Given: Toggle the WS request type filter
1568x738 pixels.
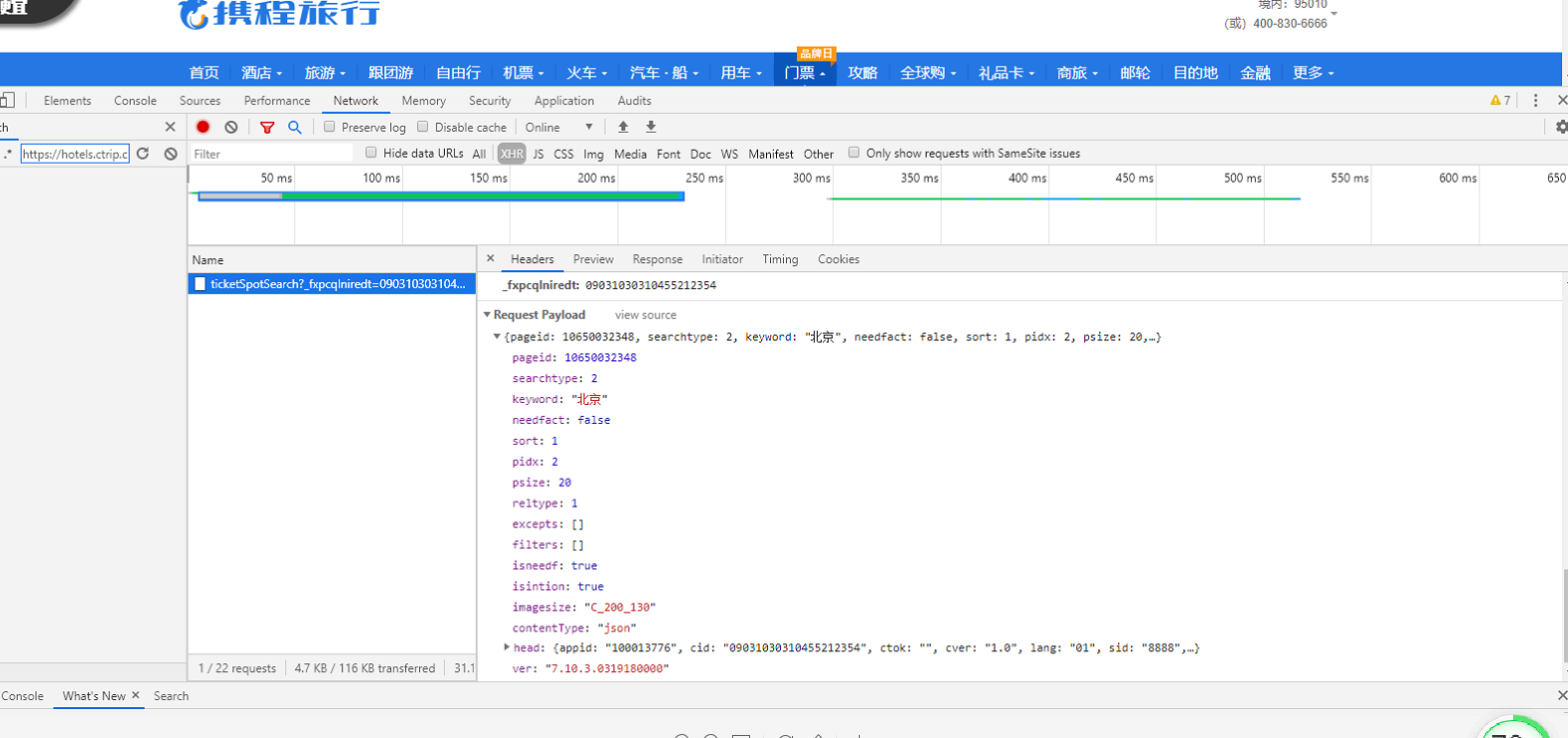Looking at the screenshot, I should coord(730,154).
